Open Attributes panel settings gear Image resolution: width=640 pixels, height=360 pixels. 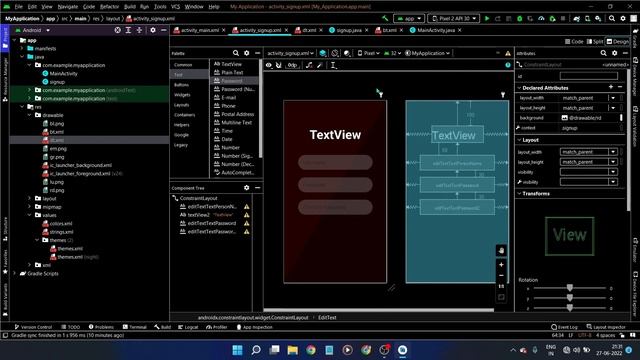coord(615,53)
